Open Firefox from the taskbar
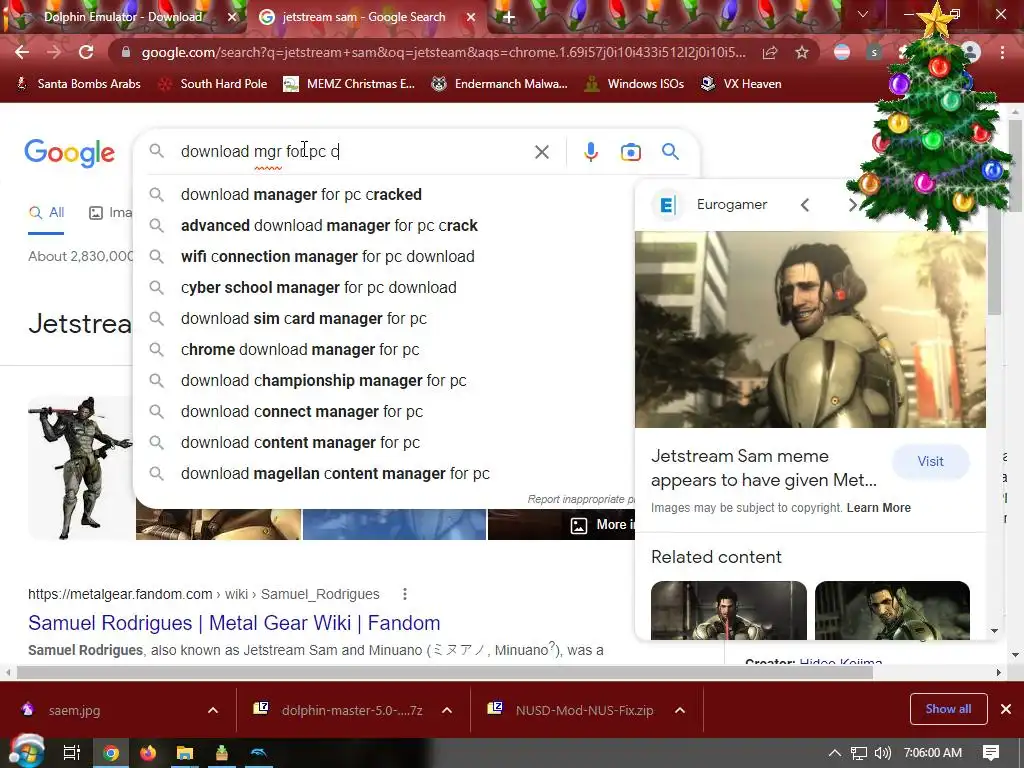Image resolution: width=1024 pixels, height=768 pixels. [148, 753]
